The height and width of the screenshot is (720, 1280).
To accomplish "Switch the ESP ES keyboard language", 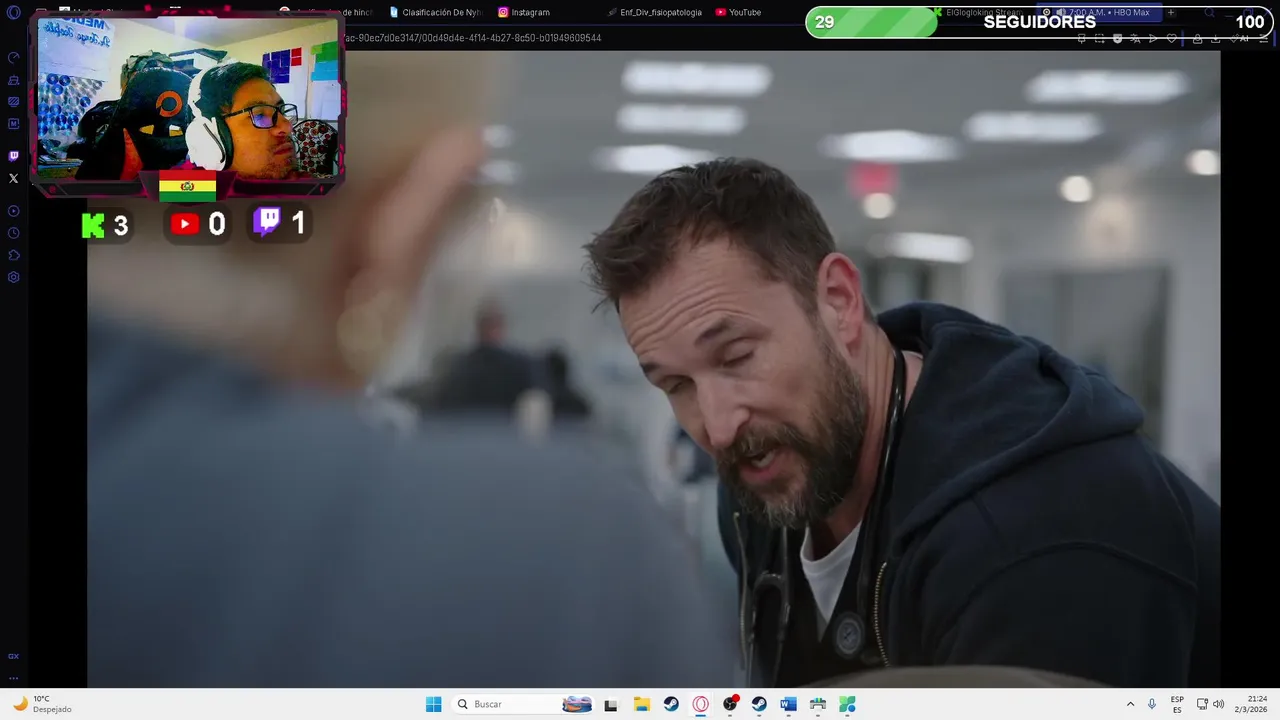I will (x=1177, y=704).
